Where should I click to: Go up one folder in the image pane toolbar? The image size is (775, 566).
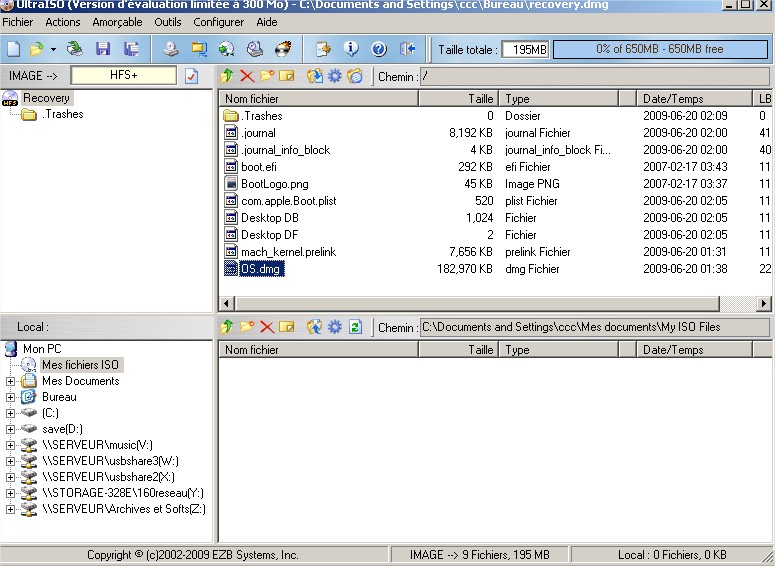click(x=227, y=76)
